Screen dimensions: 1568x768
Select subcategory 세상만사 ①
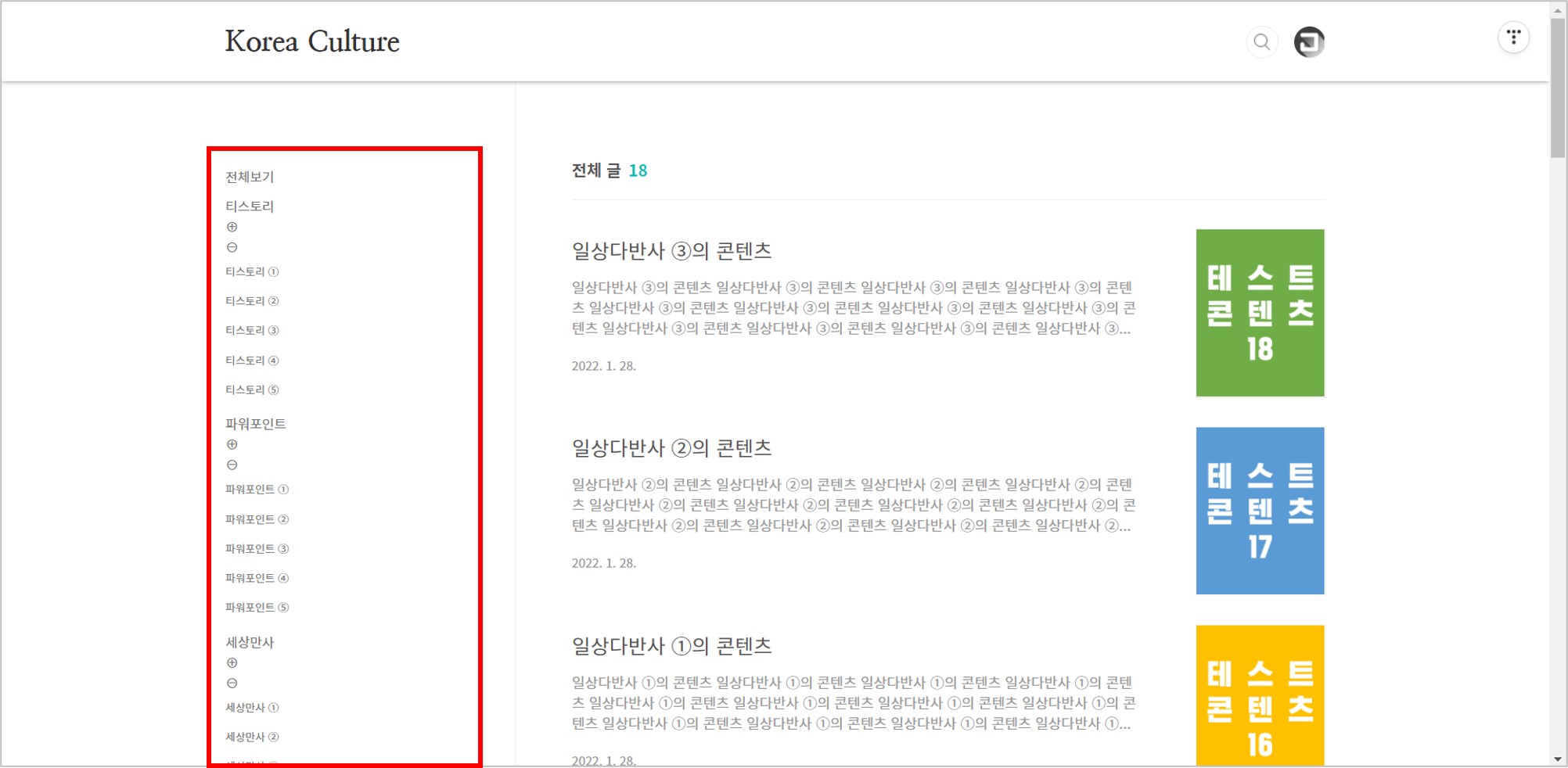(252, 708)
